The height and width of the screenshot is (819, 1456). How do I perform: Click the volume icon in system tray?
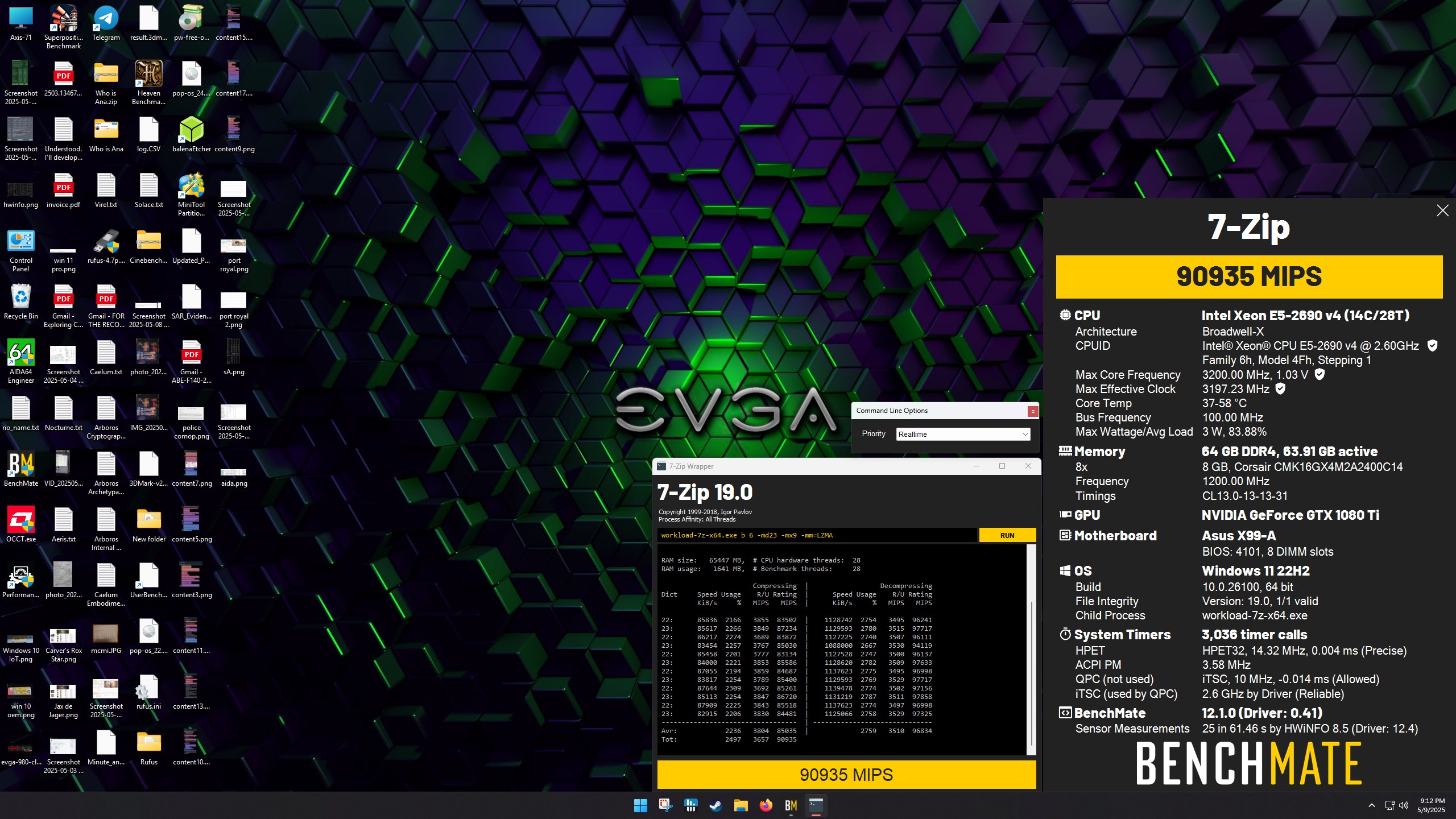[1404, 805]
